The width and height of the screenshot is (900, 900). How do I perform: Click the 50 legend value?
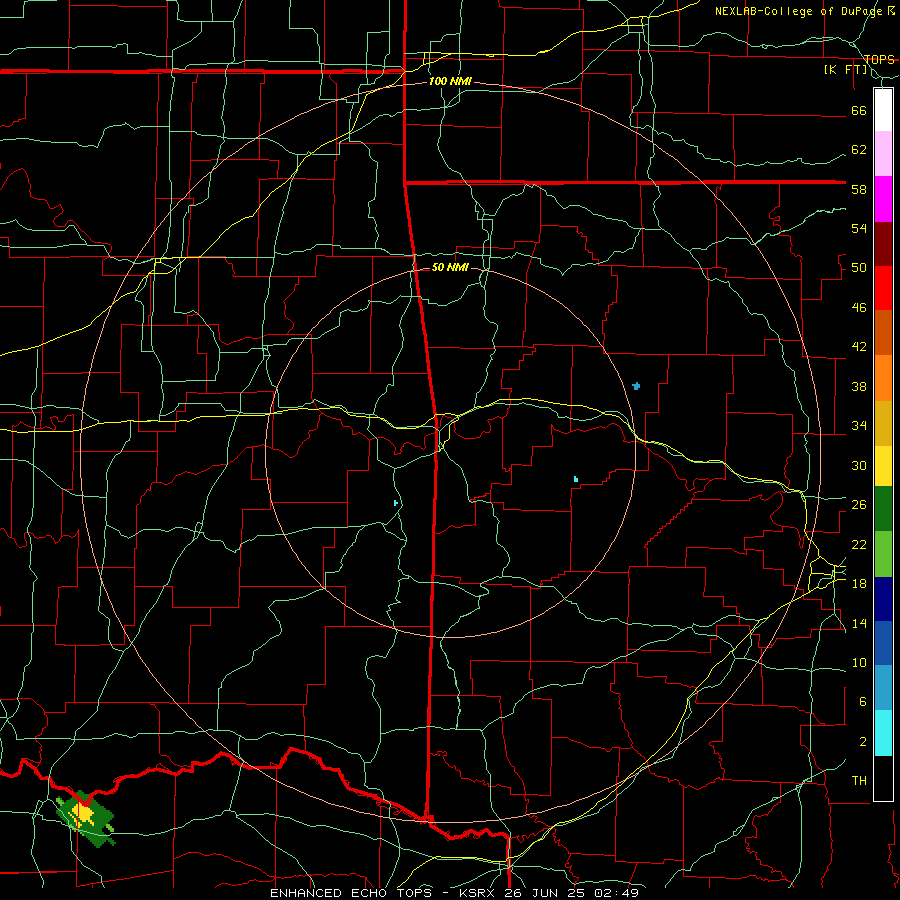pyautogui.click(x=859, y=268)
